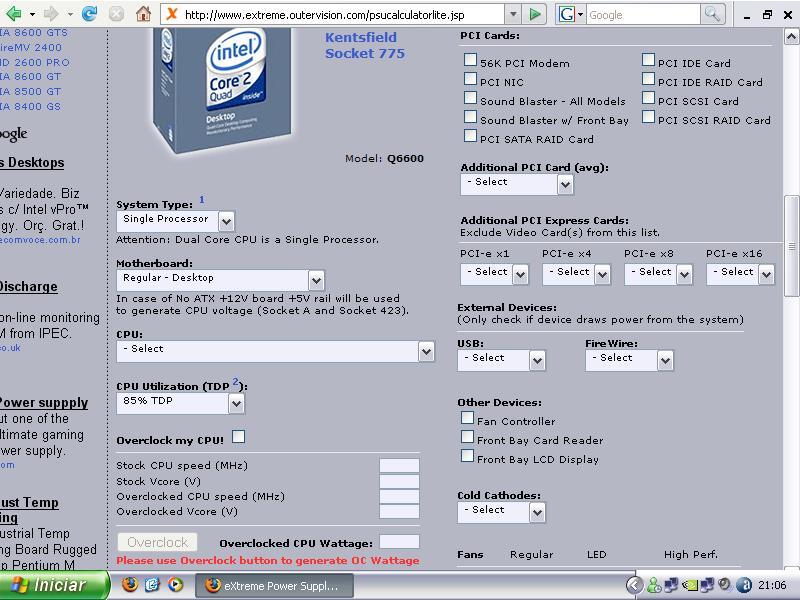Tick Sound Blaster - All Models
This screenshot has height=600, width=800.
click(x=470, y=97)
